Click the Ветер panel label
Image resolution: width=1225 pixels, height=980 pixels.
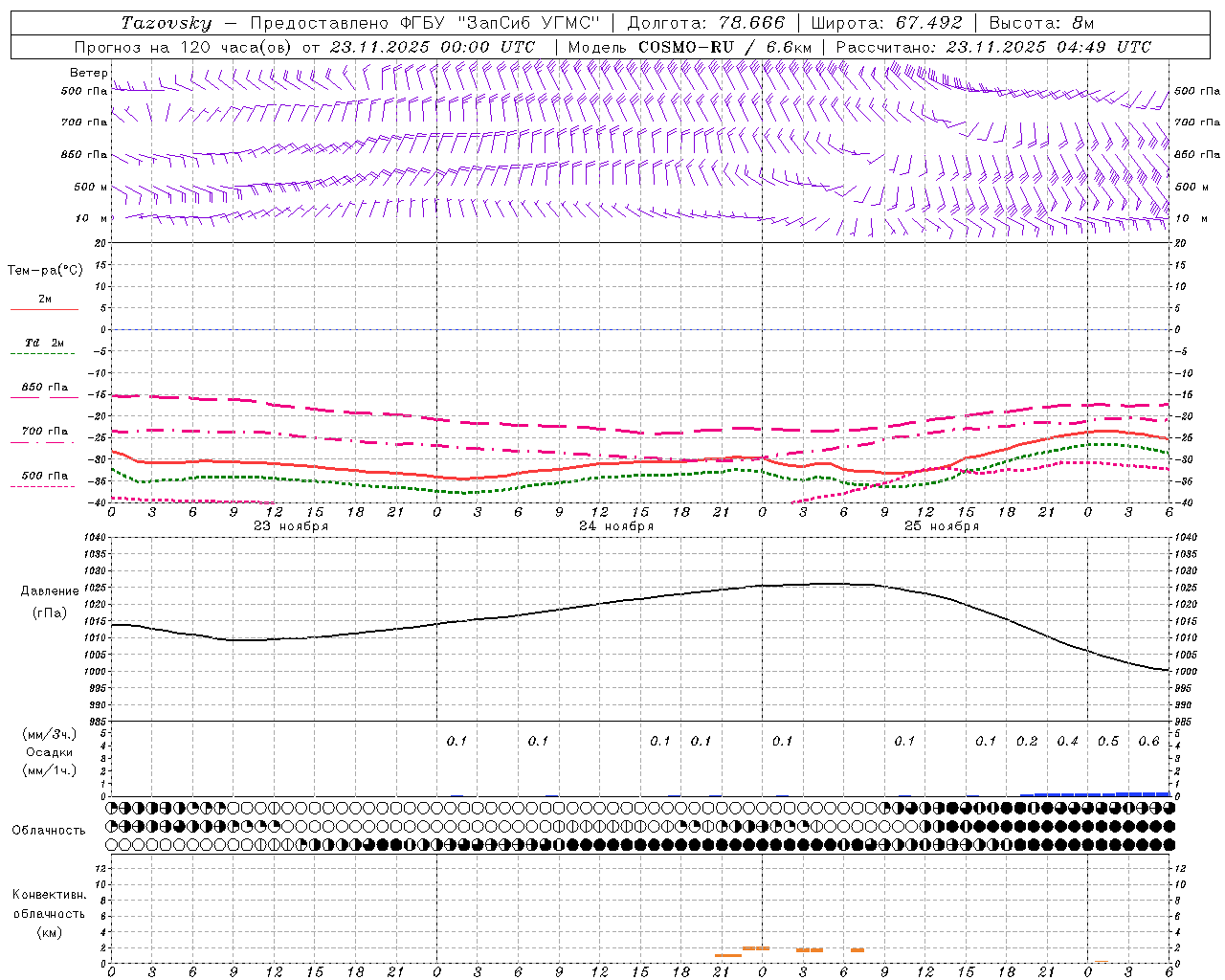pos(89,73)
